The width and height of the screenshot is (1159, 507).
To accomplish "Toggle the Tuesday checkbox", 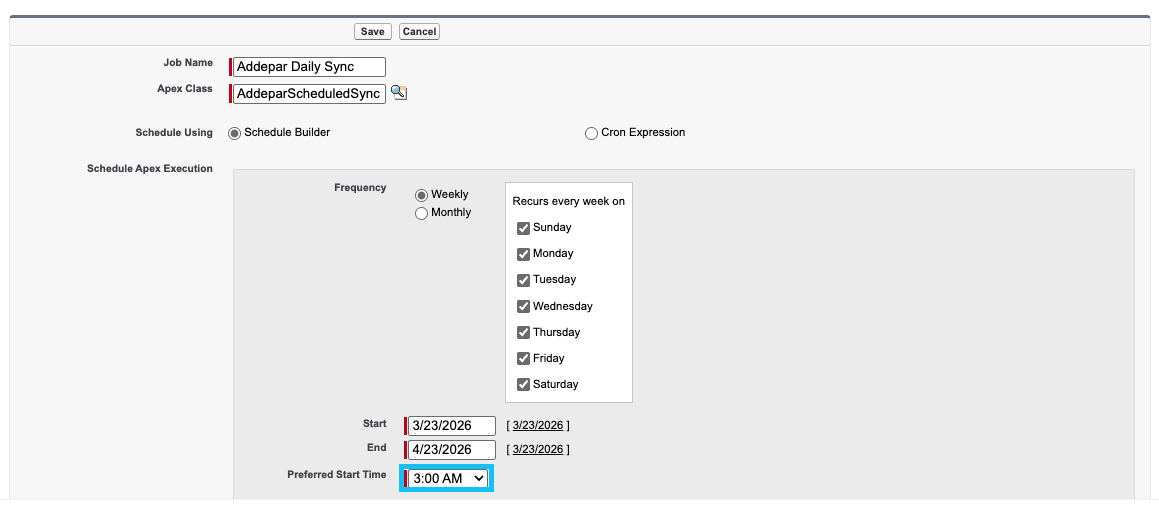I will coord(523,280).
